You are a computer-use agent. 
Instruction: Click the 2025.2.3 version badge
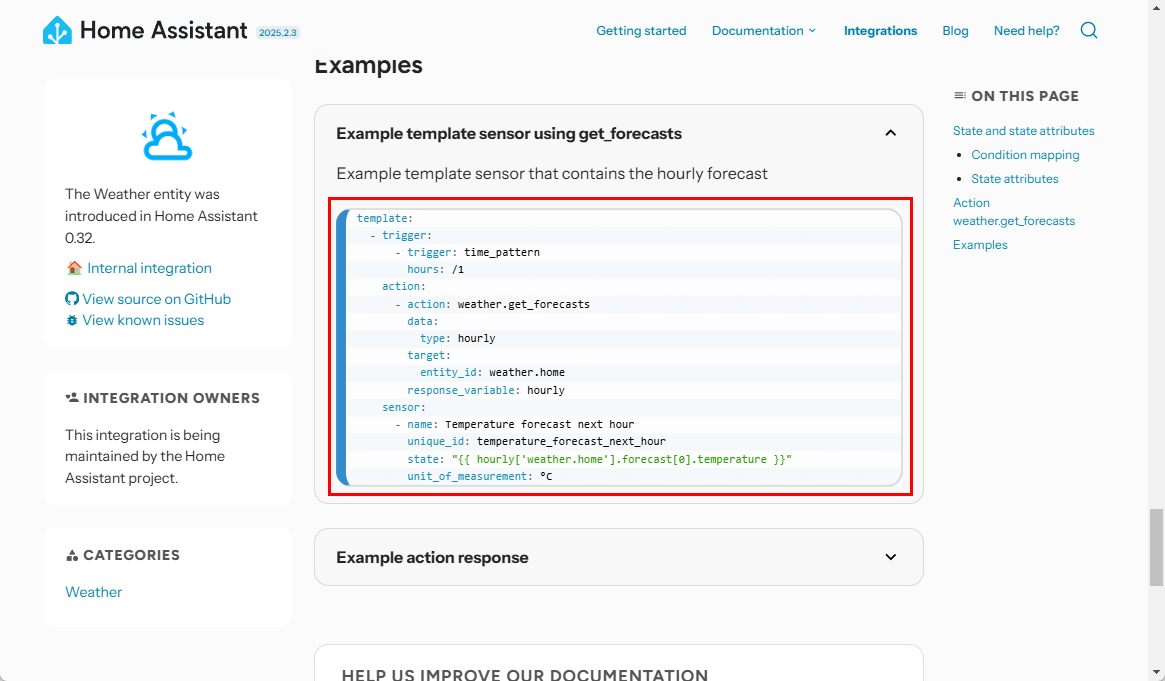278,33
